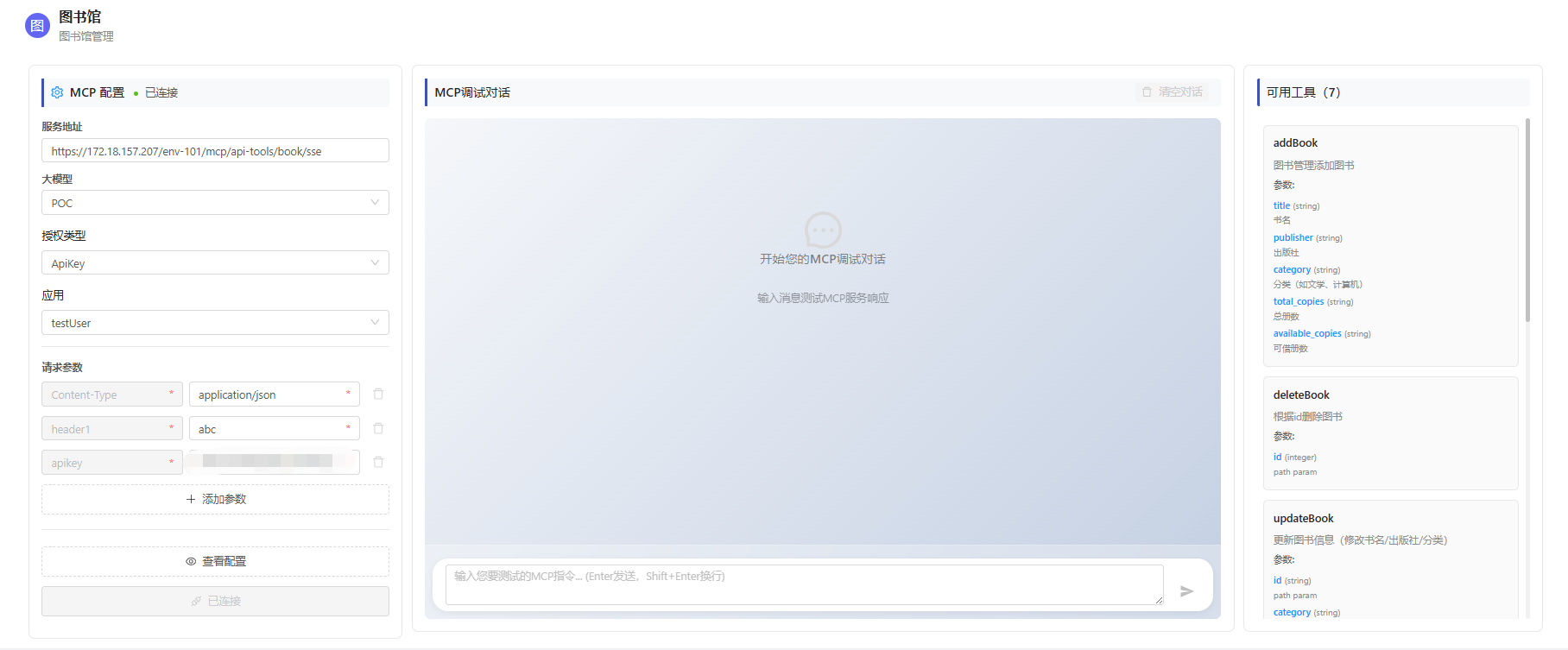Click the connected status button
This screenshot has height=650, width=1568.
click(x=215, y=601)
